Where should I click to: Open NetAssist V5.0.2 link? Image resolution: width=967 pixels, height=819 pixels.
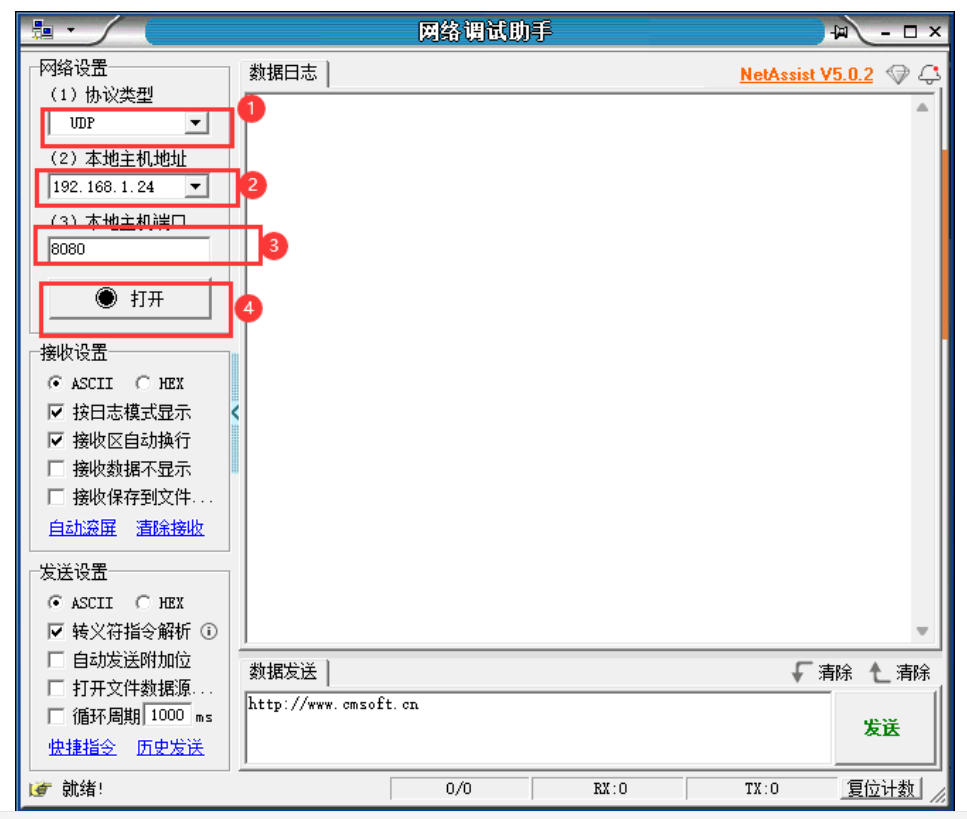pyautogui.click(x=806, y=75)
